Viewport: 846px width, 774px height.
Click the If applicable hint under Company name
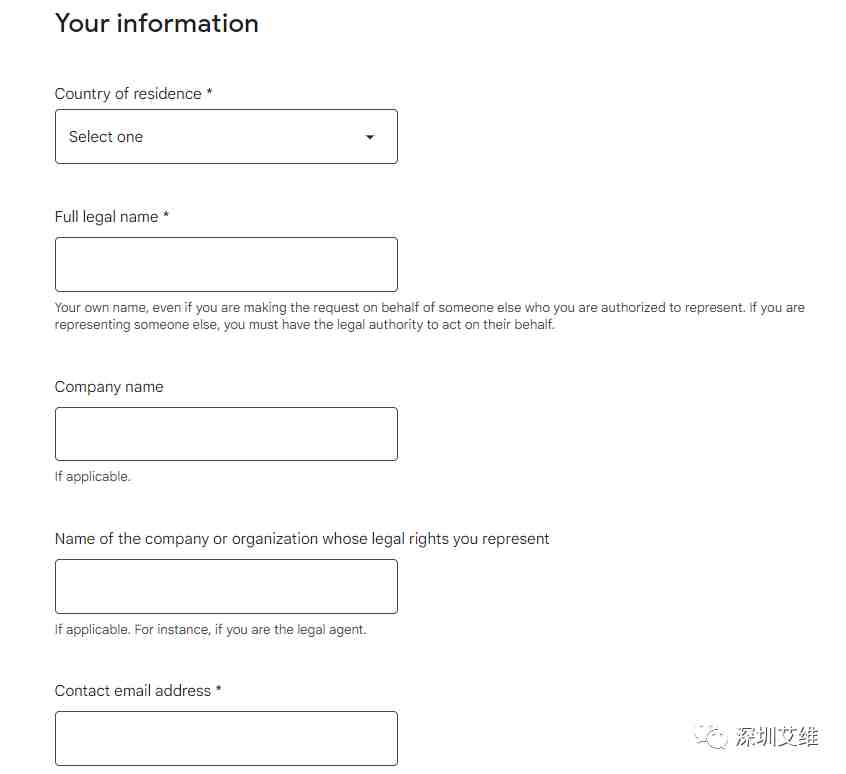(93, 477)
